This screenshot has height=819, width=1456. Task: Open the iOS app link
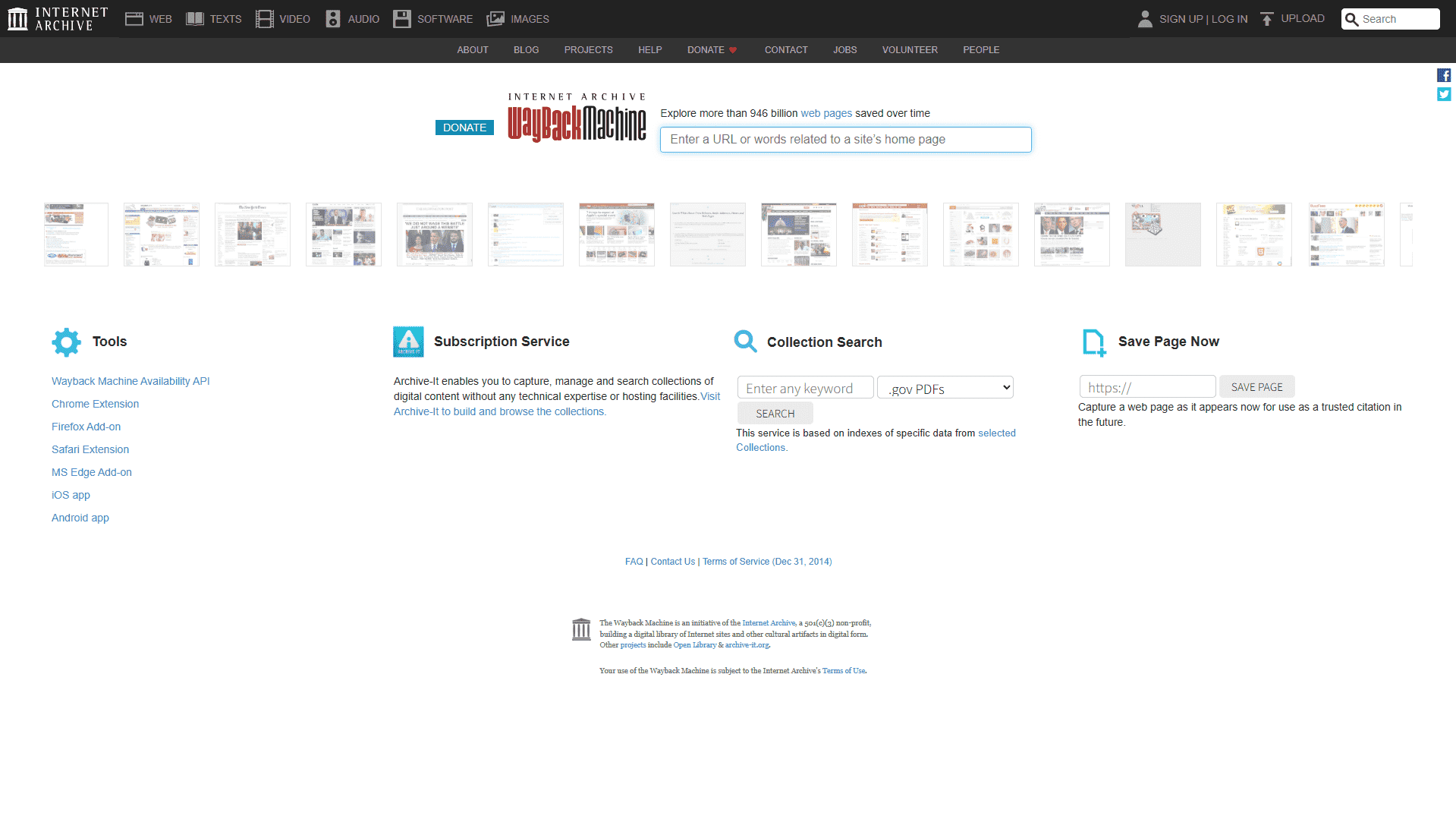click(x=71, y=495)
